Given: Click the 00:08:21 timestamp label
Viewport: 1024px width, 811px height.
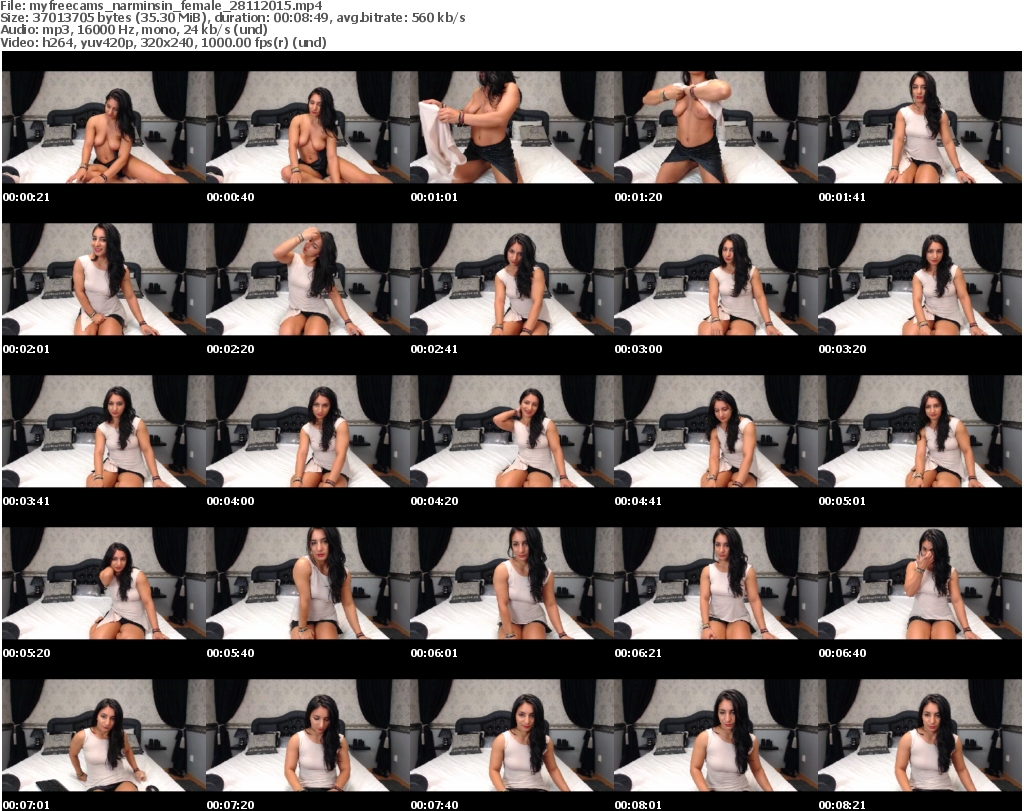Looking at the screenshot, I should click(x=842, y=805).
